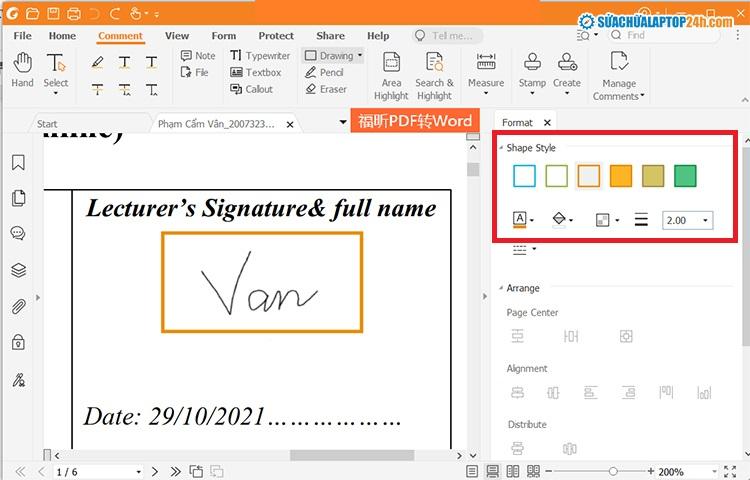Open the Attachments paperclip panel
The width and height of the screenshot is (750, 480).
(x=18, y=306)
